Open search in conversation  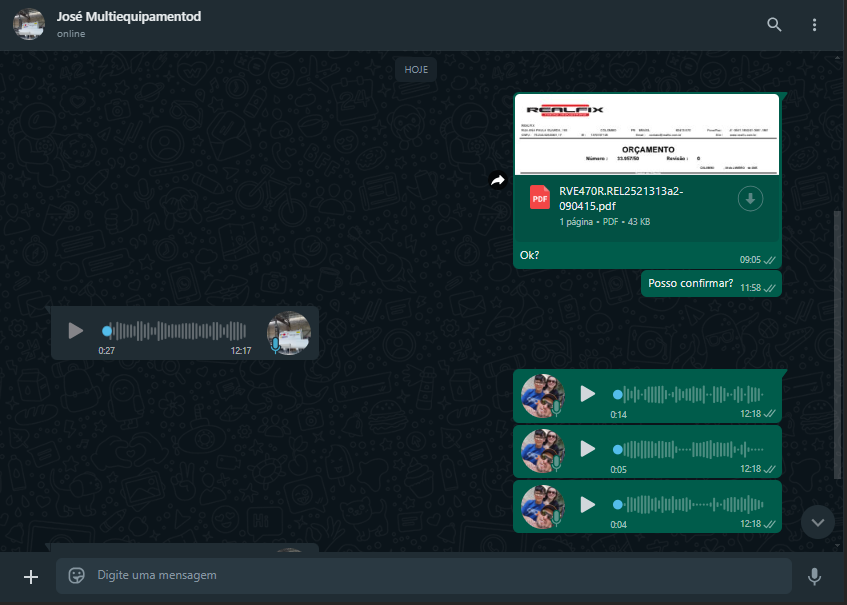pyautogui.click(x=774, y=25)
